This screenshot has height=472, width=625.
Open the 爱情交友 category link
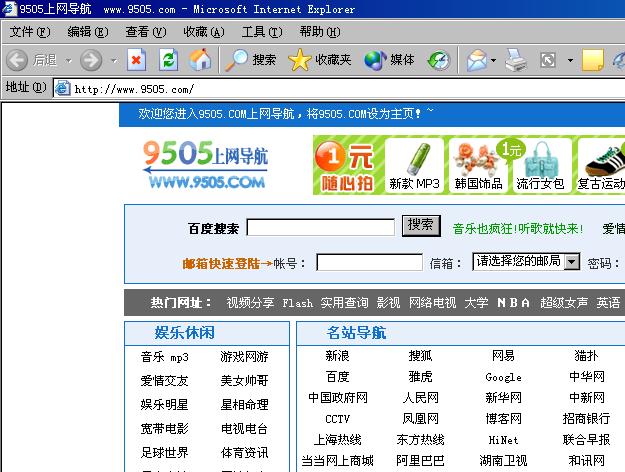(x=164, y=381)
